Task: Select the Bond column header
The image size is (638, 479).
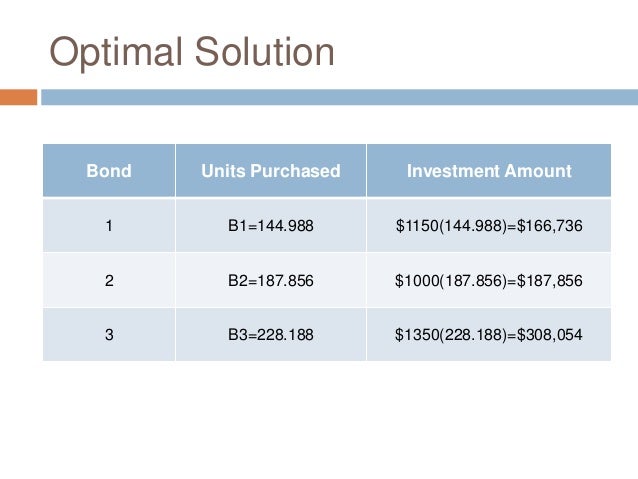Action: click(109, 171)
